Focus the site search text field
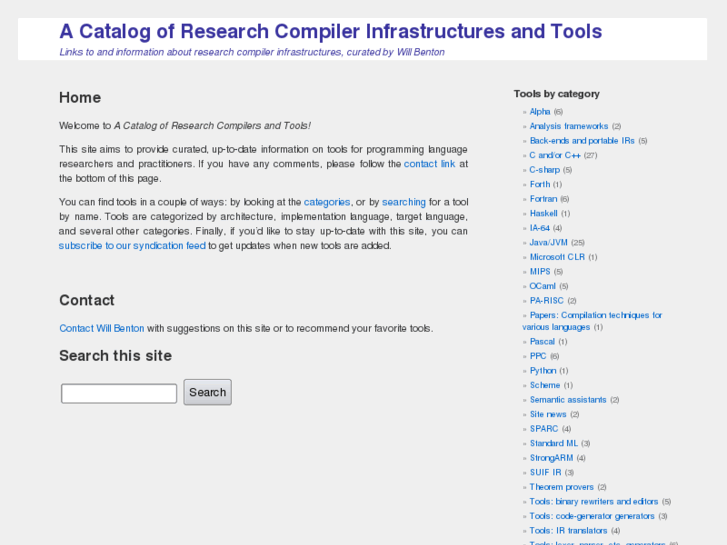Image resolution: width=727 pixels, height=545 pixels. (x=119, y=393)
